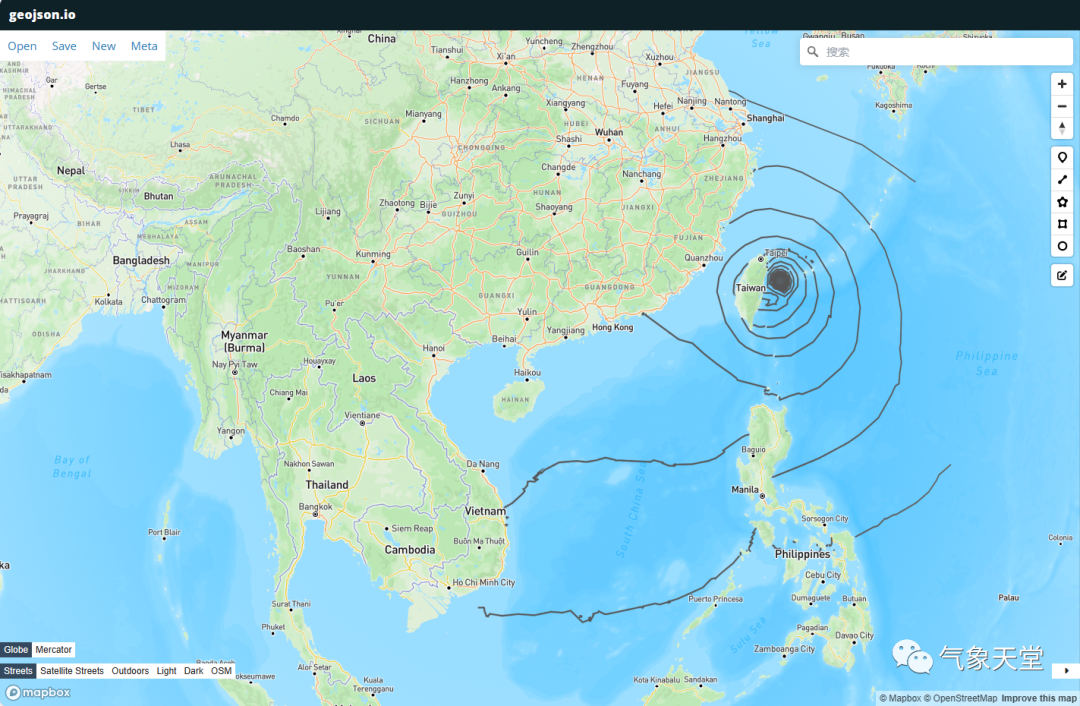Image resolution: width=1080 pixels, height=706 pixels.
Task: Click the Bay of Bengal label
Action: point(72,466)
